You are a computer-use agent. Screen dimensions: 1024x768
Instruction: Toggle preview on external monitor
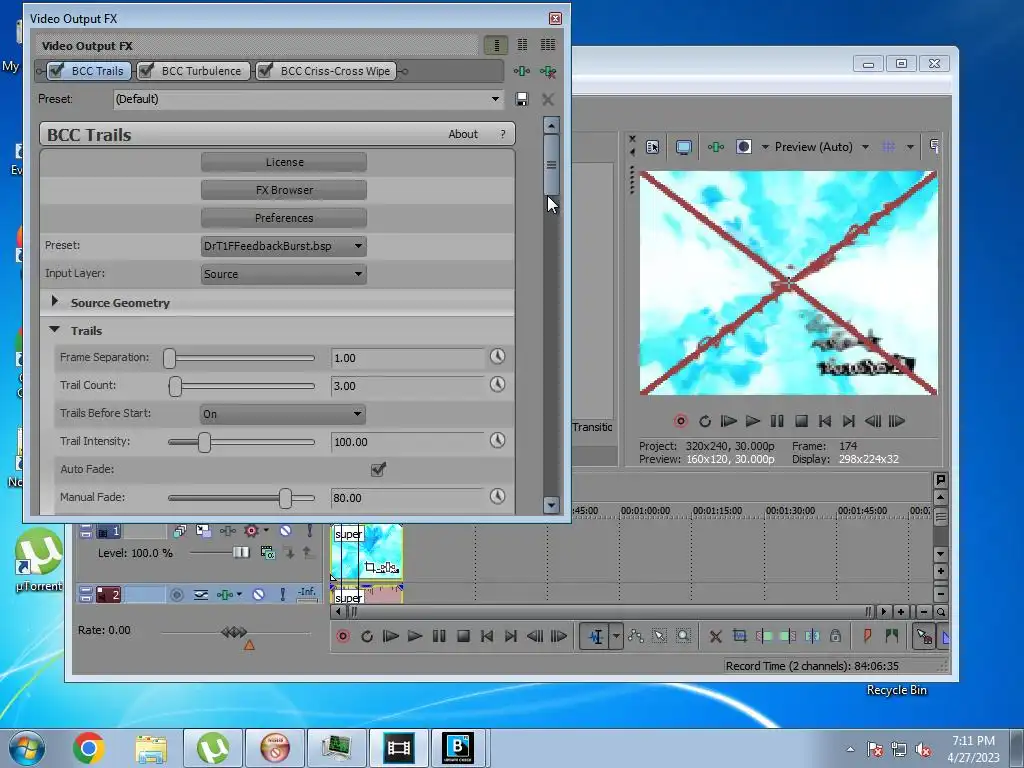(x=684, y=147)
